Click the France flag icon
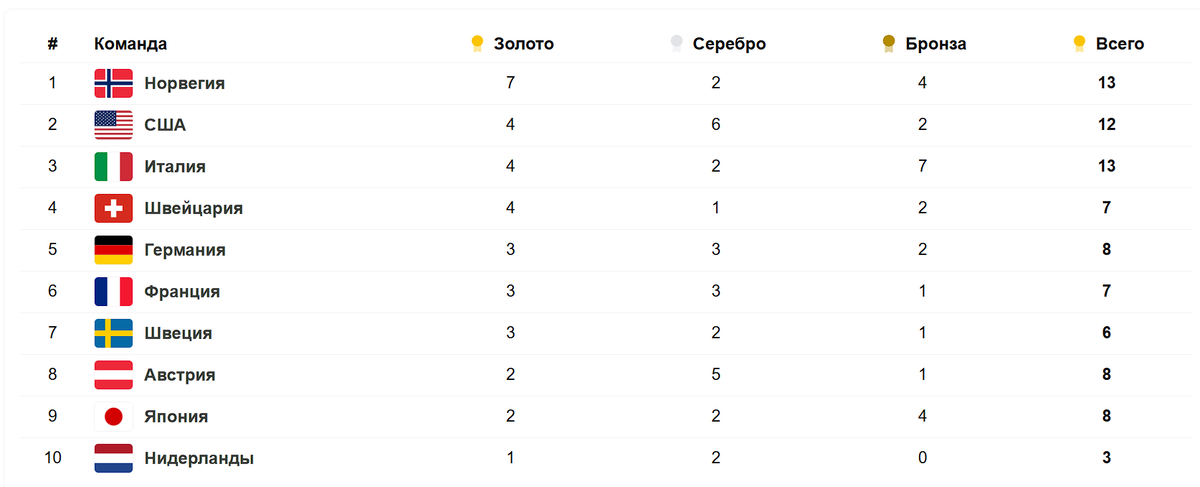The image size is (1200, 487). [113, 292]
